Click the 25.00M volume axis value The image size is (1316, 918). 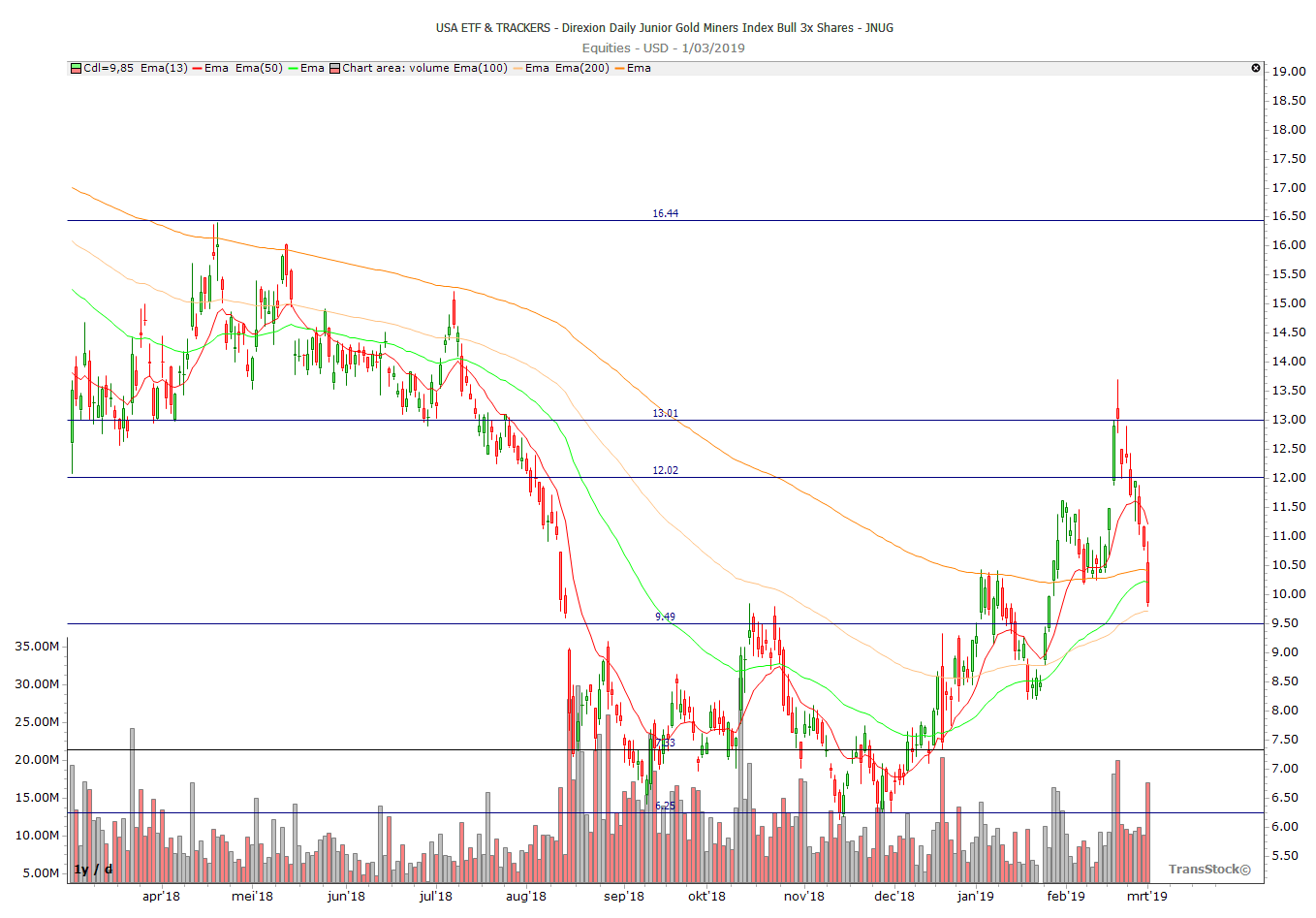[37, 721]
